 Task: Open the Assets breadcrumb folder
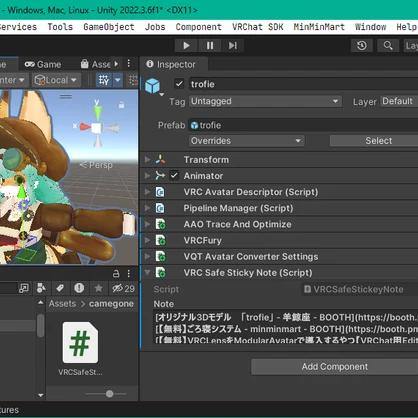62,304
